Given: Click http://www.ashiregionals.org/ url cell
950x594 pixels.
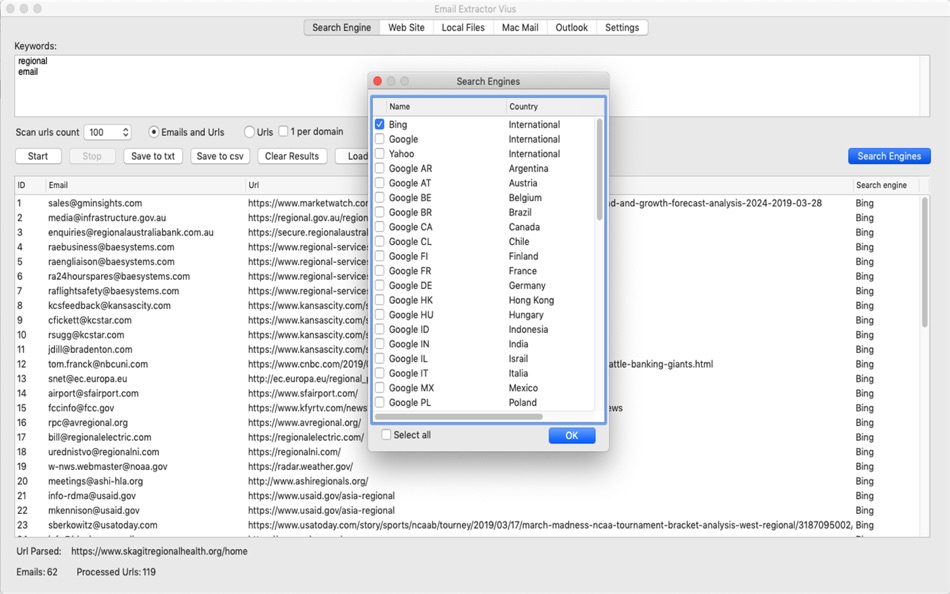Looking at the screenshot, I should click(308, 481).
